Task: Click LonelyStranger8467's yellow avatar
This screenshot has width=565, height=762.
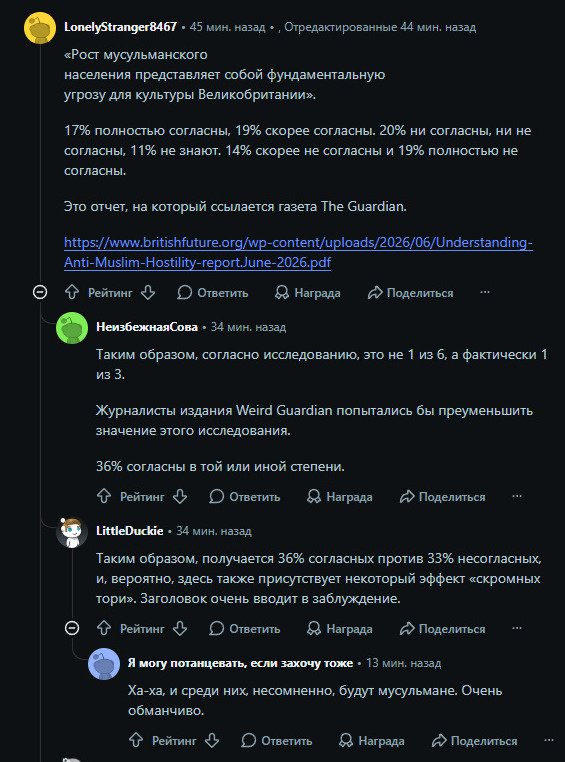Action: 40,28
